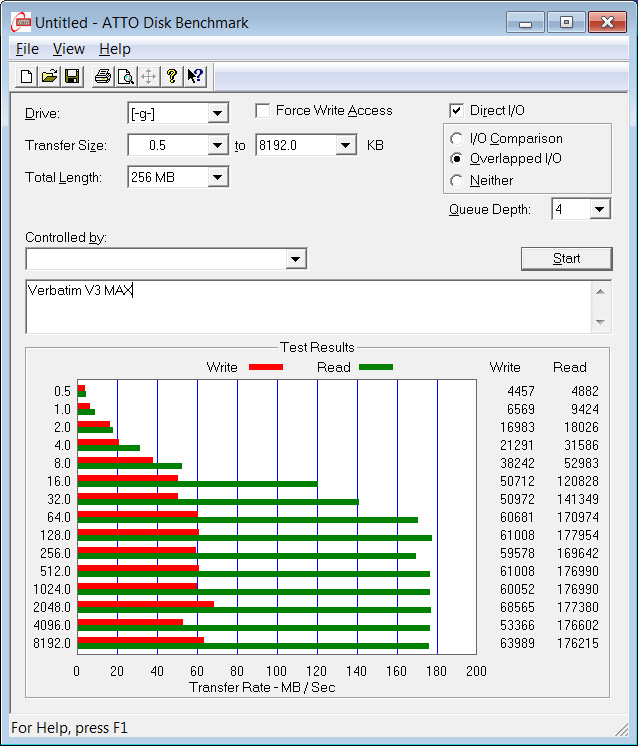Open the File menu
The width and height of the screenshot is (638, 746).
(x=27, y=49)
